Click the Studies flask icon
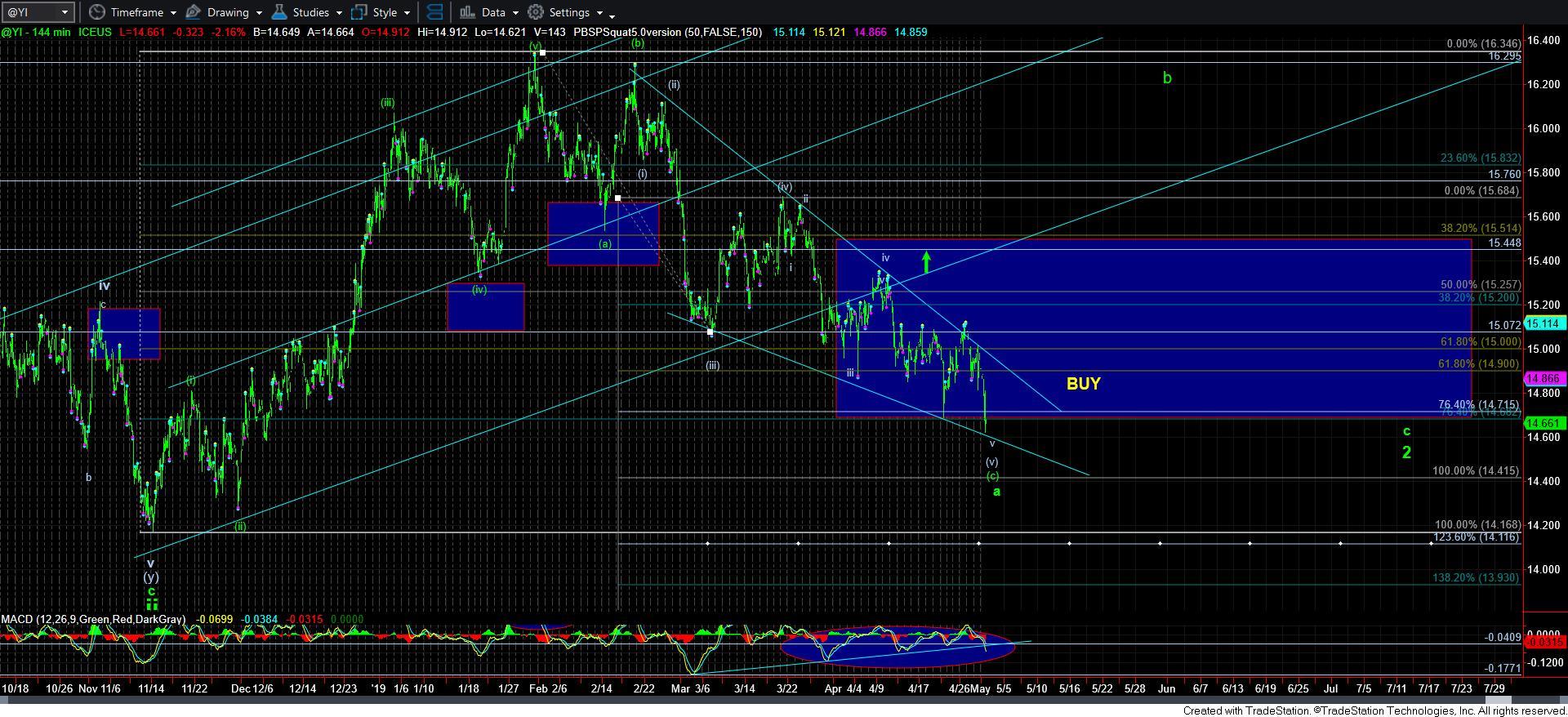The image size is (1568, 717). (x=279, y=12)
